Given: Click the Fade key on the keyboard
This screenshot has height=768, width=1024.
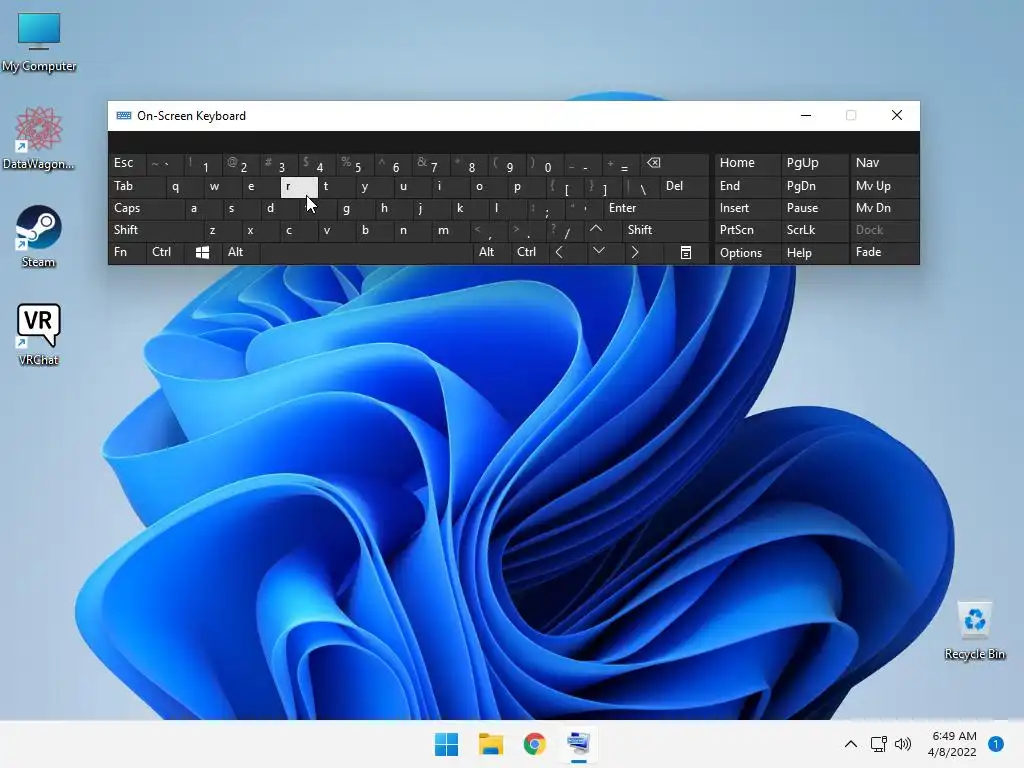Looking at the screenshot, I should tap(884, 253).
